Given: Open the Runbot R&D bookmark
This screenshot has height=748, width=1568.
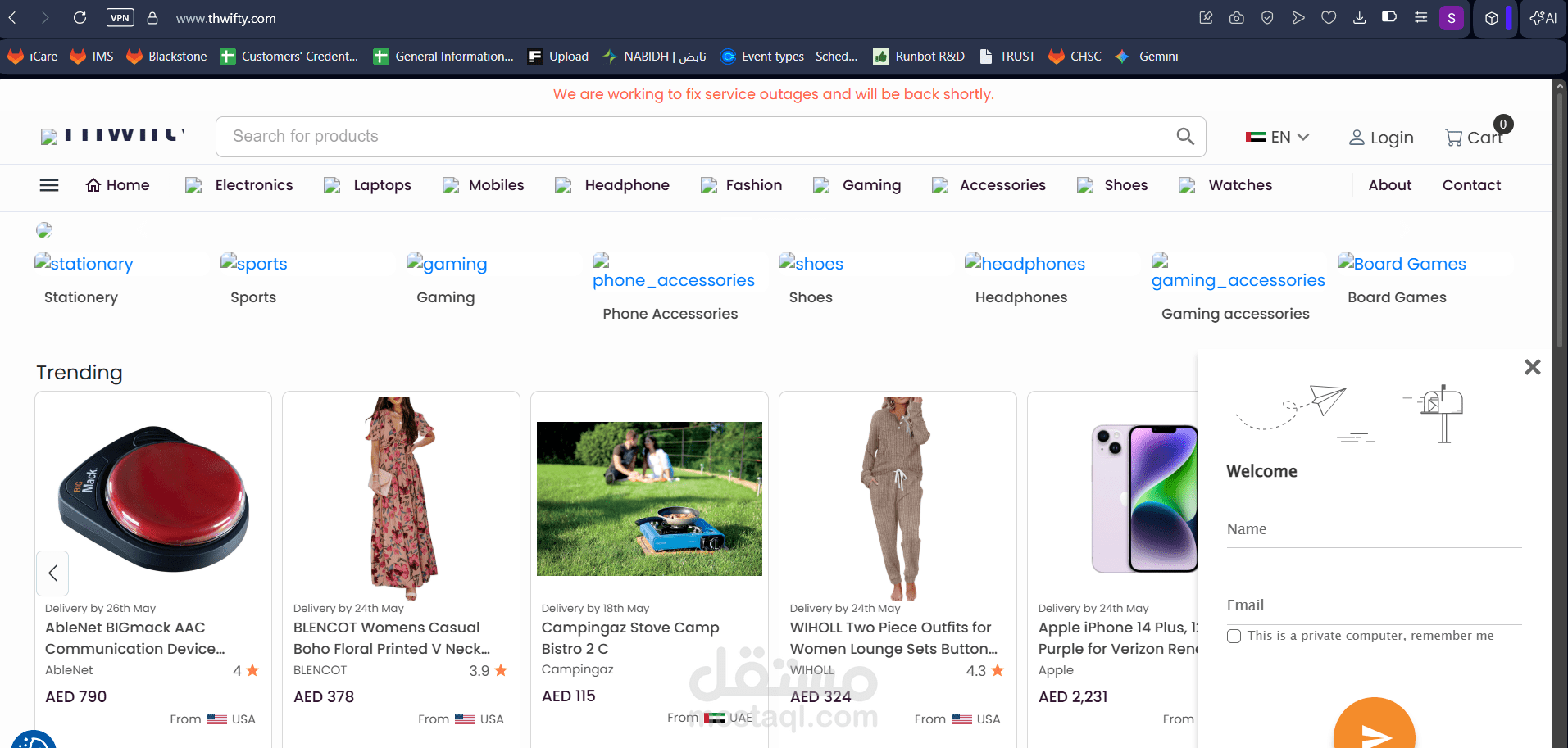Looking at the screenshot, I should [919, 57].
